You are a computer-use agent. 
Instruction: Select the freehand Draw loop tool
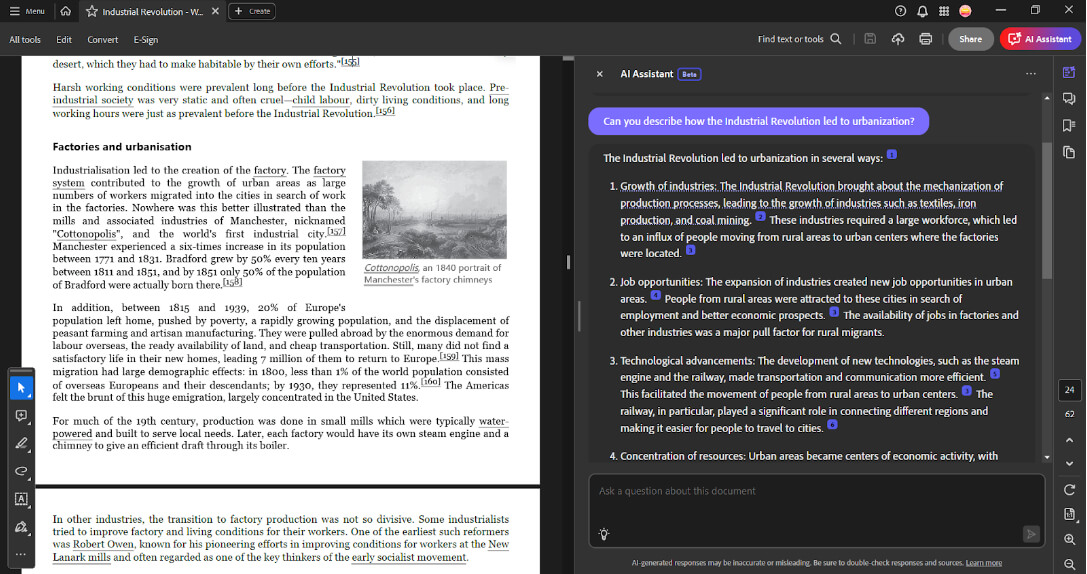click(x=21, y=471)
